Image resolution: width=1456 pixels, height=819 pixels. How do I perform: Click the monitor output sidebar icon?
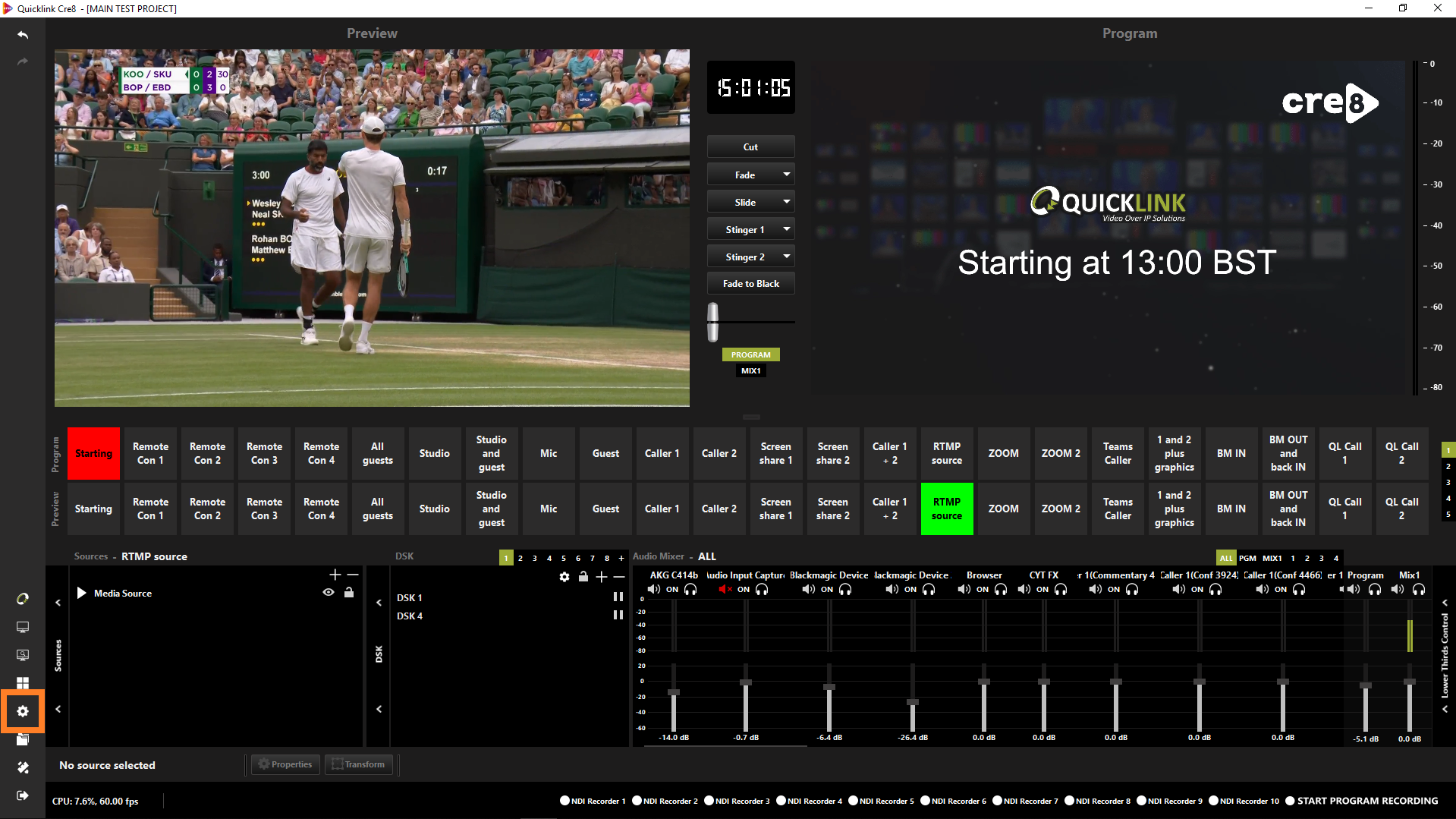tap(23, 627)
